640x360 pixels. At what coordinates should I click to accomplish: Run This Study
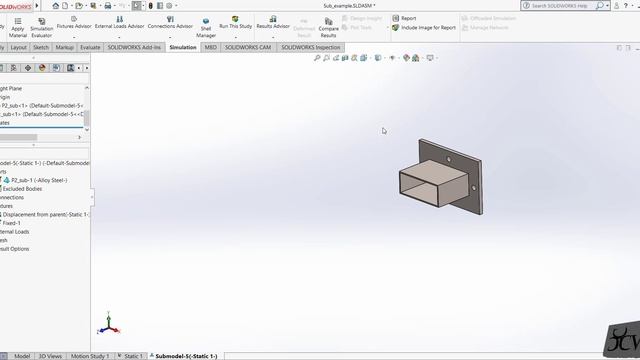(x=236, y=22)
